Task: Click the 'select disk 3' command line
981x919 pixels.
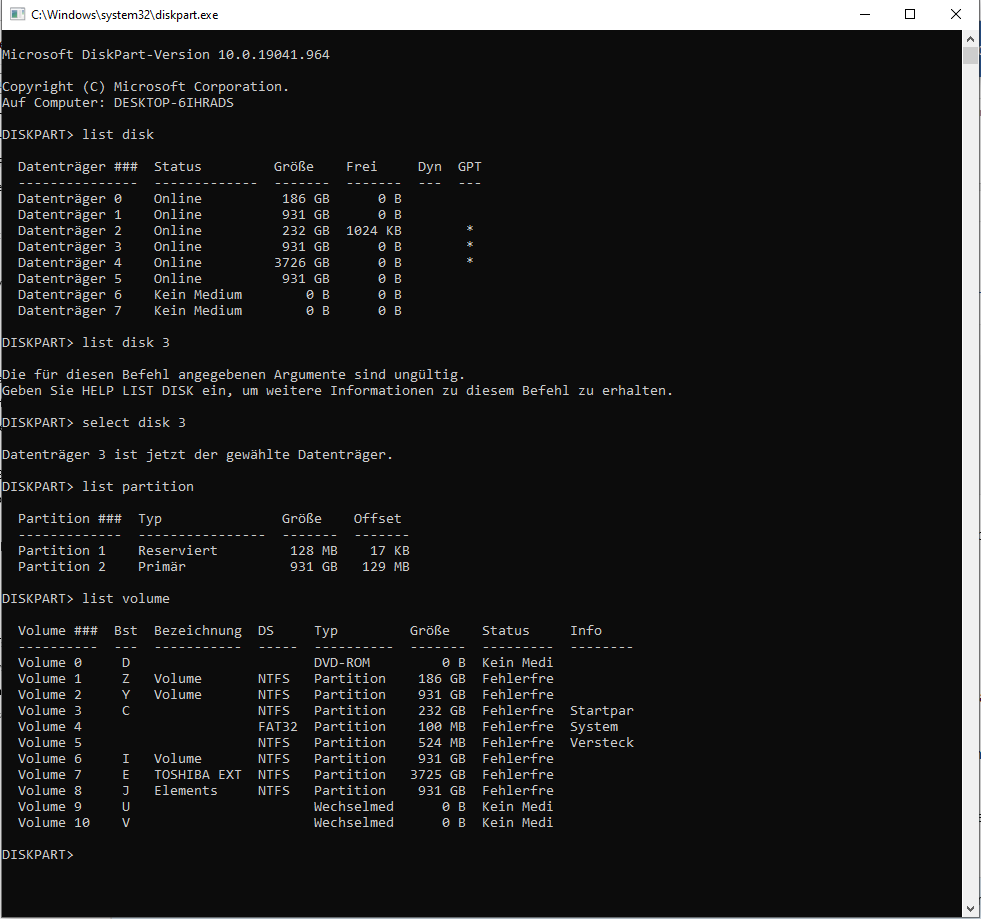Action: tap(94, 422)
